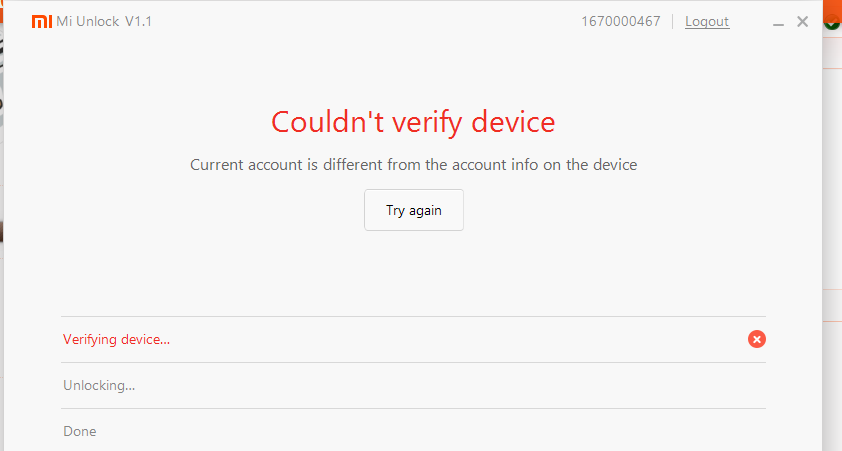Image resolution: width=842 pixels, height=451 pixels.
Task: Click the divider between account ID and Logout
Action: 673,21
